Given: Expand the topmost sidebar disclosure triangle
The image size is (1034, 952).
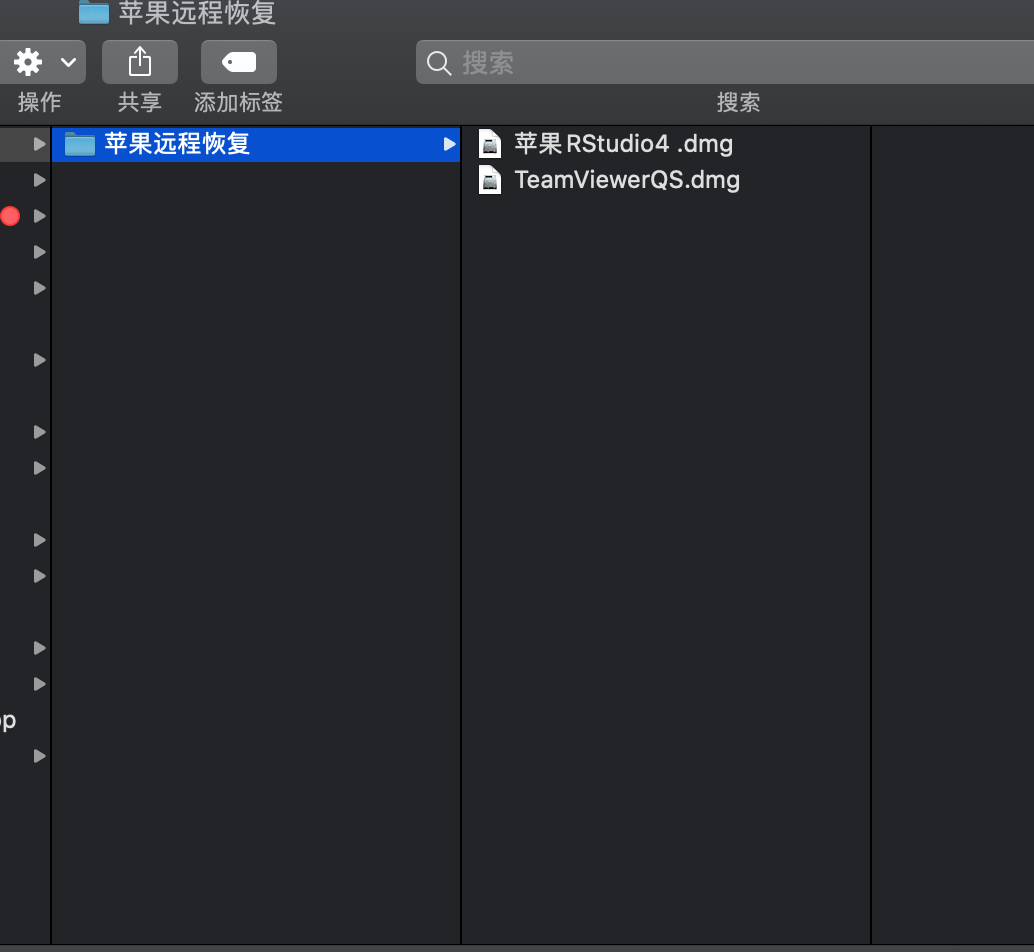Looking at the screenshot, I should [39, 143].
